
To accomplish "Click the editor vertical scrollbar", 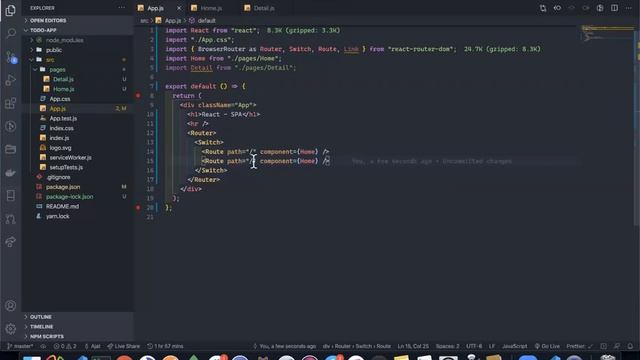I will click(x=637, y=127).
